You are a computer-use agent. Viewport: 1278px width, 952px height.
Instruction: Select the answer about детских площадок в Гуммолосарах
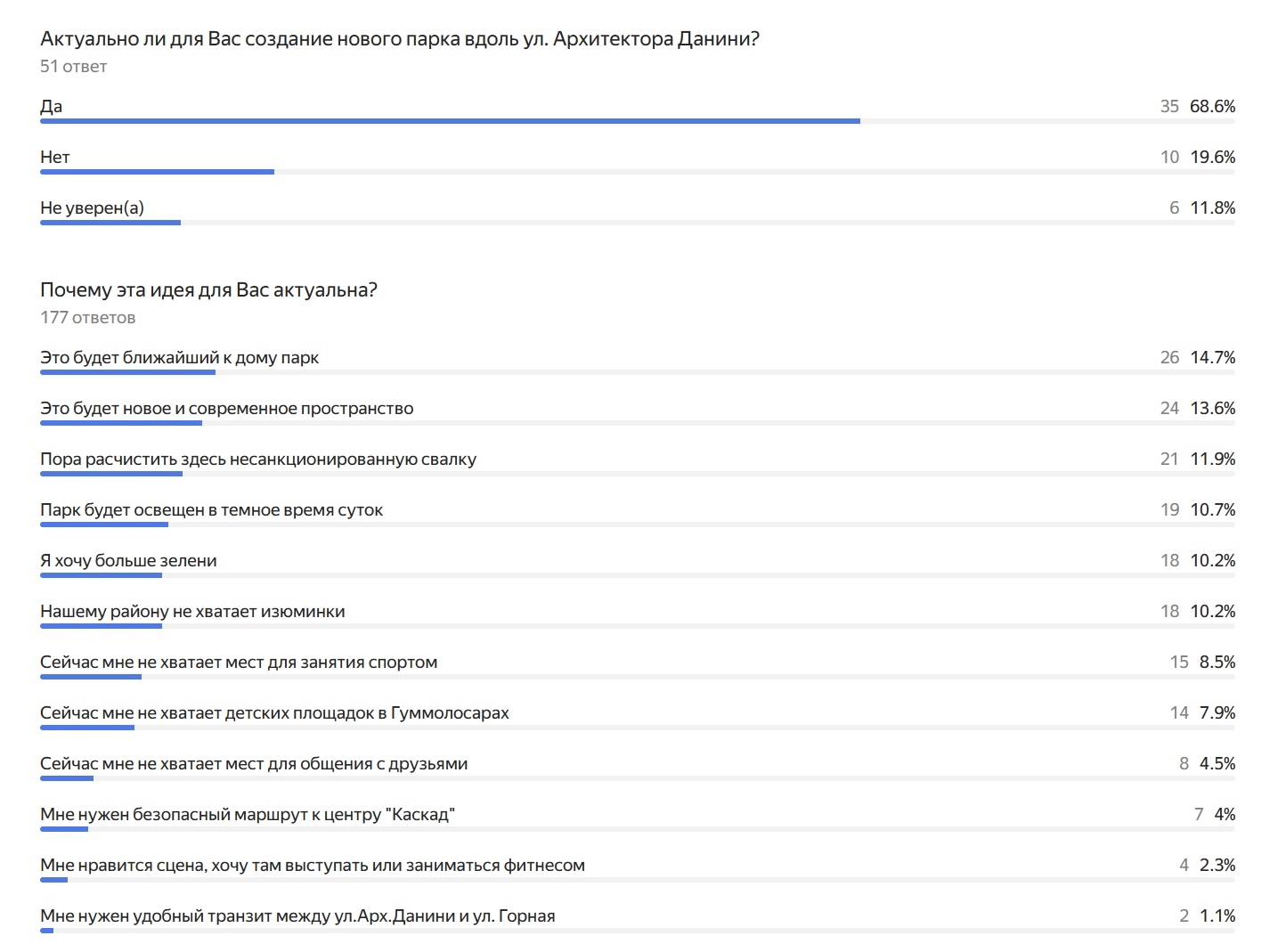274,712
